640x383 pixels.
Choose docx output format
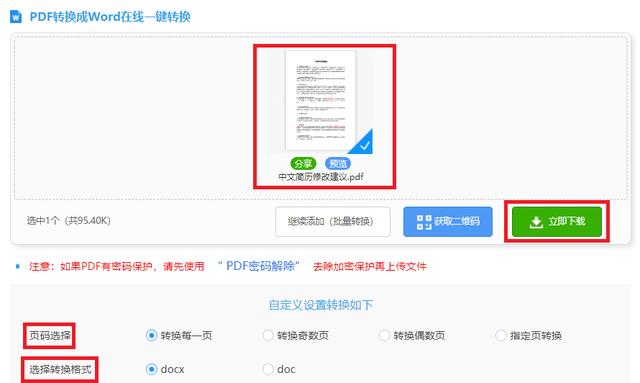click(151, 369)
